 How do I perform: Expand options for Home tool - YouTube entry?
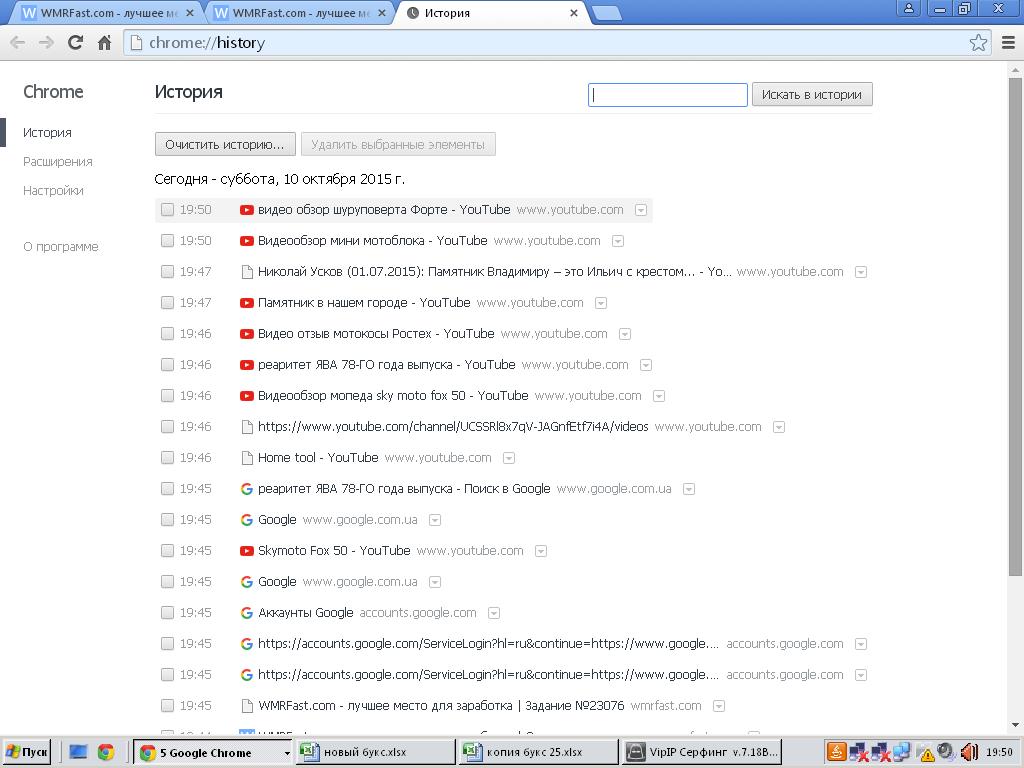[509, 458]
